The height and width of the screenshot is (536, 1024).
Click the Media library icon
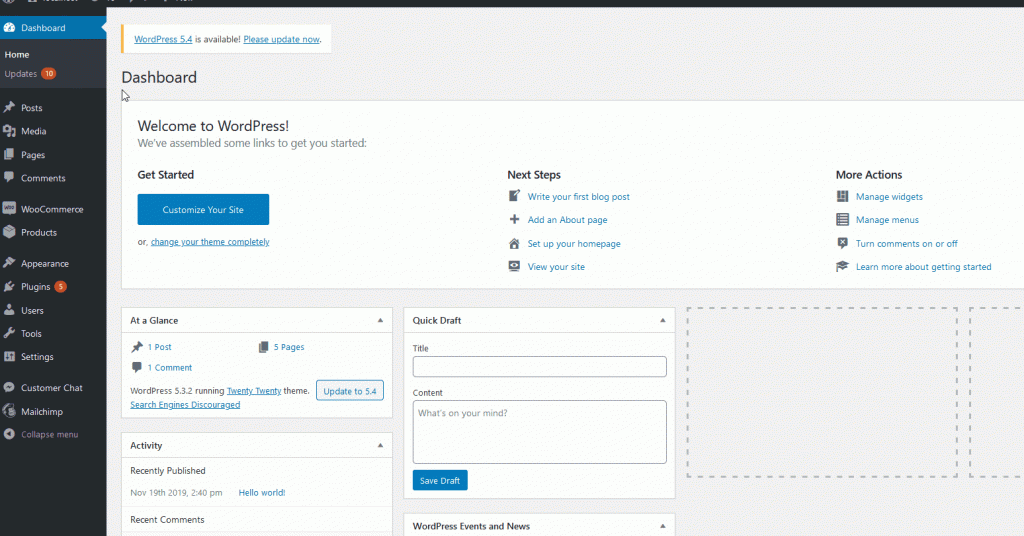pyautogui.click(x=9, y=131)
